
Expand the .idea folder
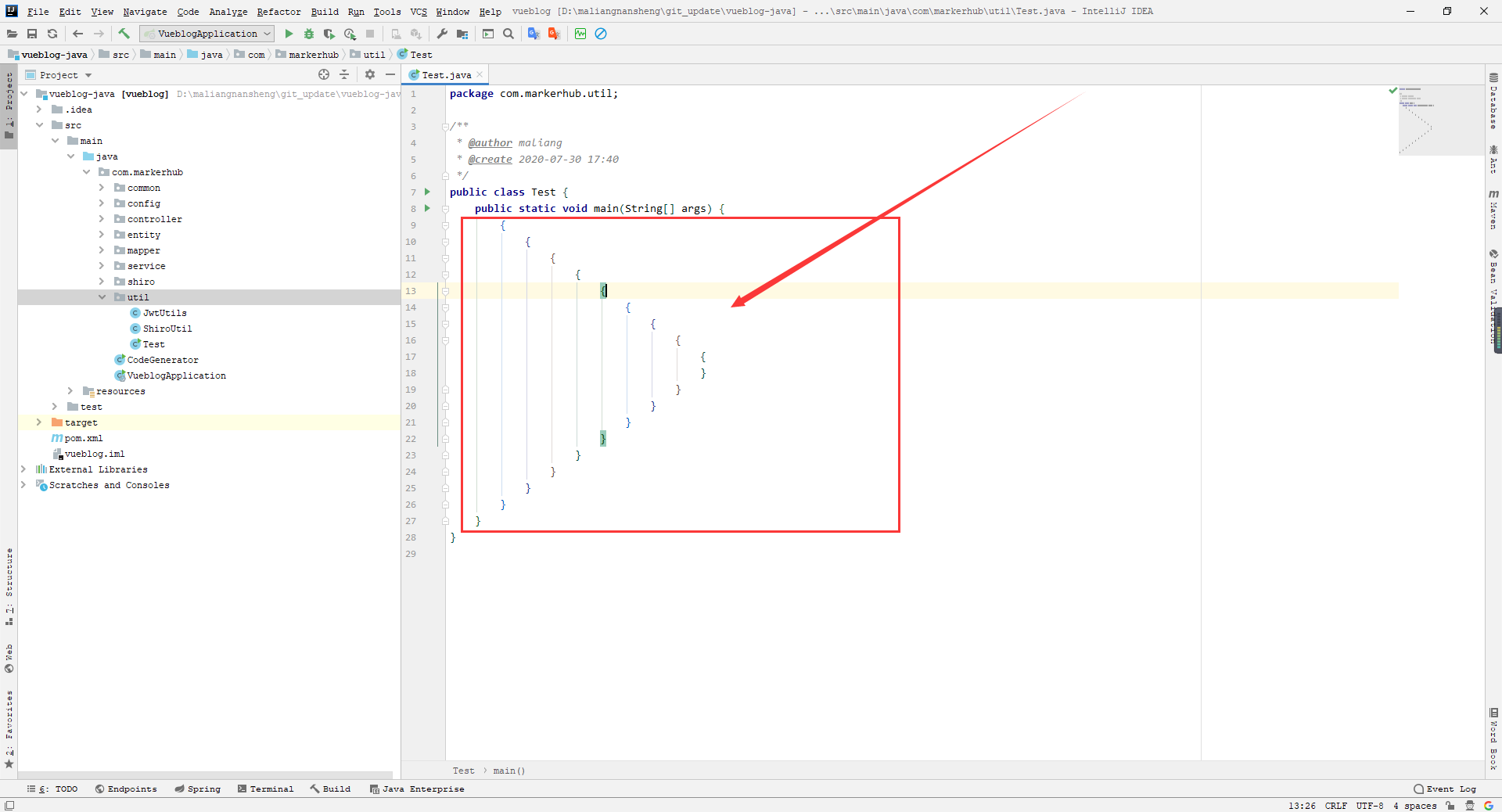[39, 110]
